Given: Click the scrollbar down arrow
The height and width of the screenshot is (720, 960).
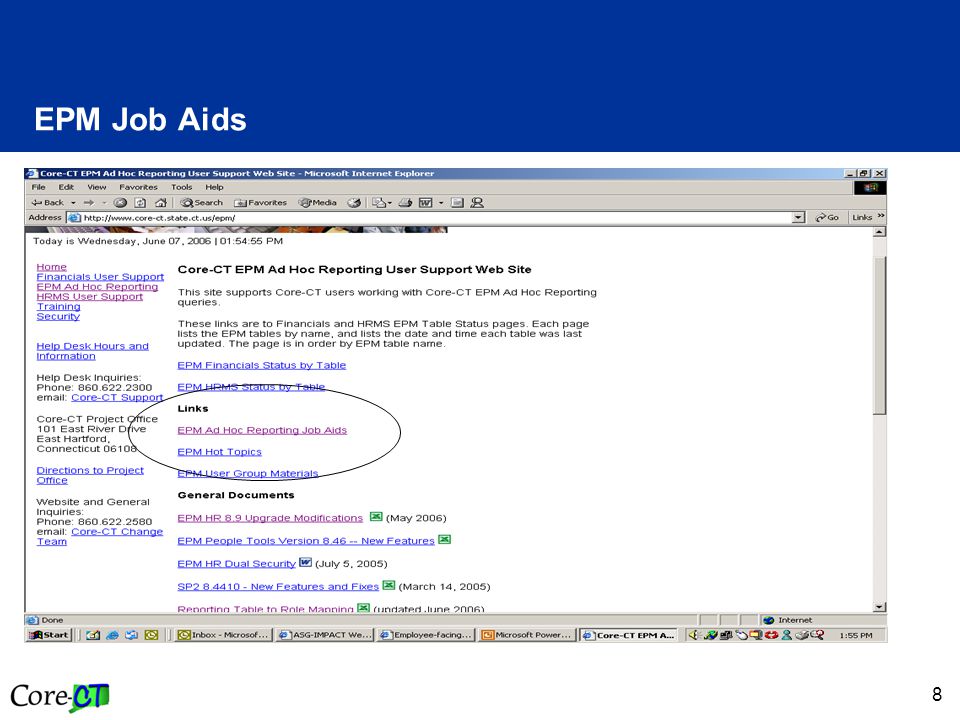Looking at the screenshot, I should pyautogui.click(x=879, y=607).
